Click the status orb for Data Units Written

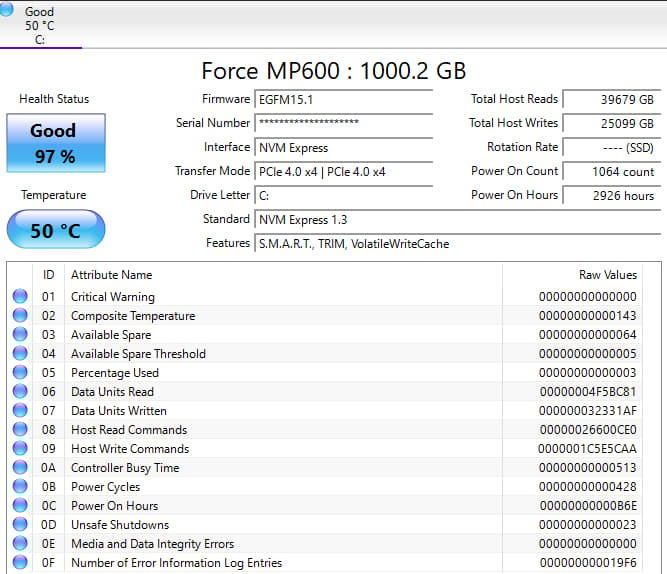point(20,410)
